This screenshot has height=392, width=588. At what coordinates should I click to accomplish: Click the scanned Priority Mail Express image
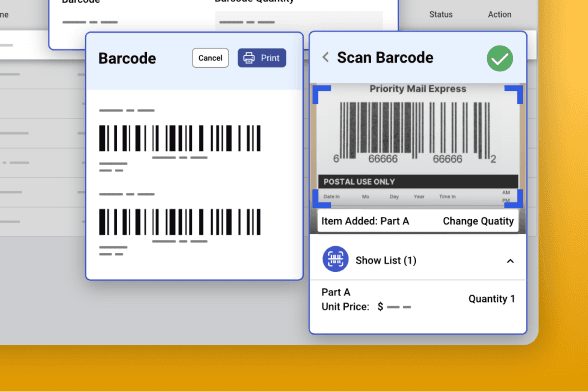point(418,146)
